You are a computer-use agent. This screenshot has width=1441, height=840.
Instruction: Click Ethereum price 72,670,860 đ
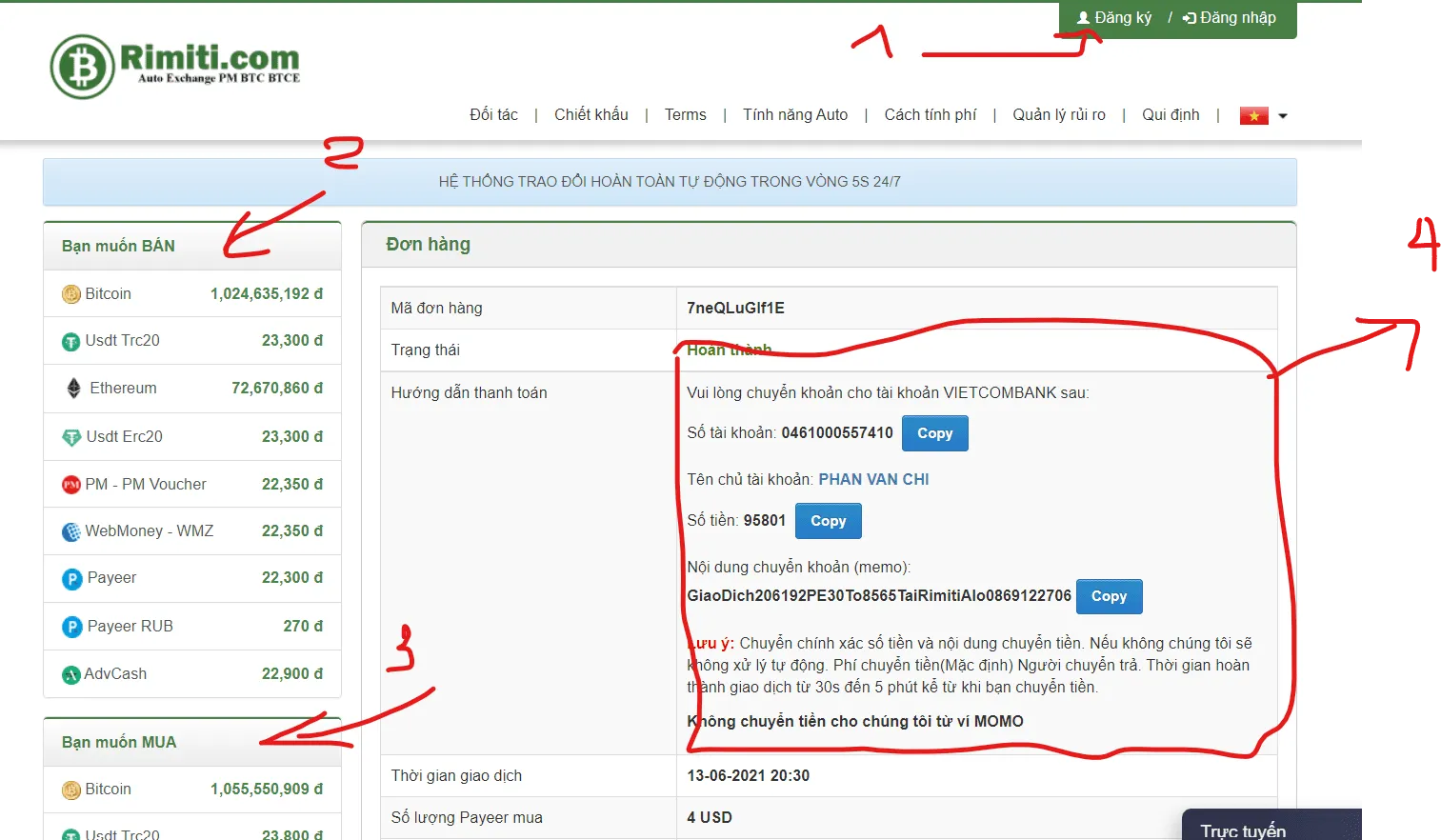[x=277, y=389]
